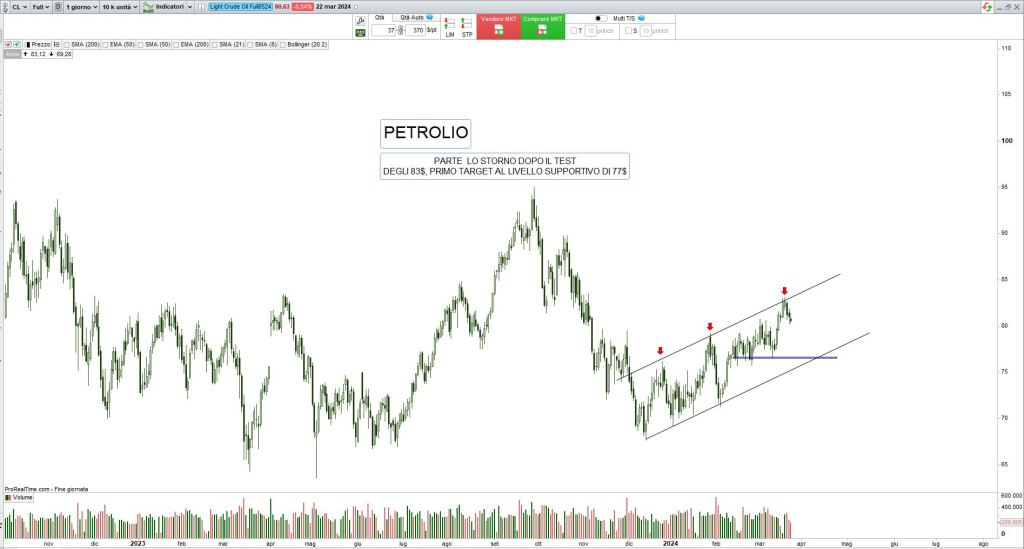Open the Indicatori panel
This screenshot has width=1024, height=549.
(x=164, y=7)
